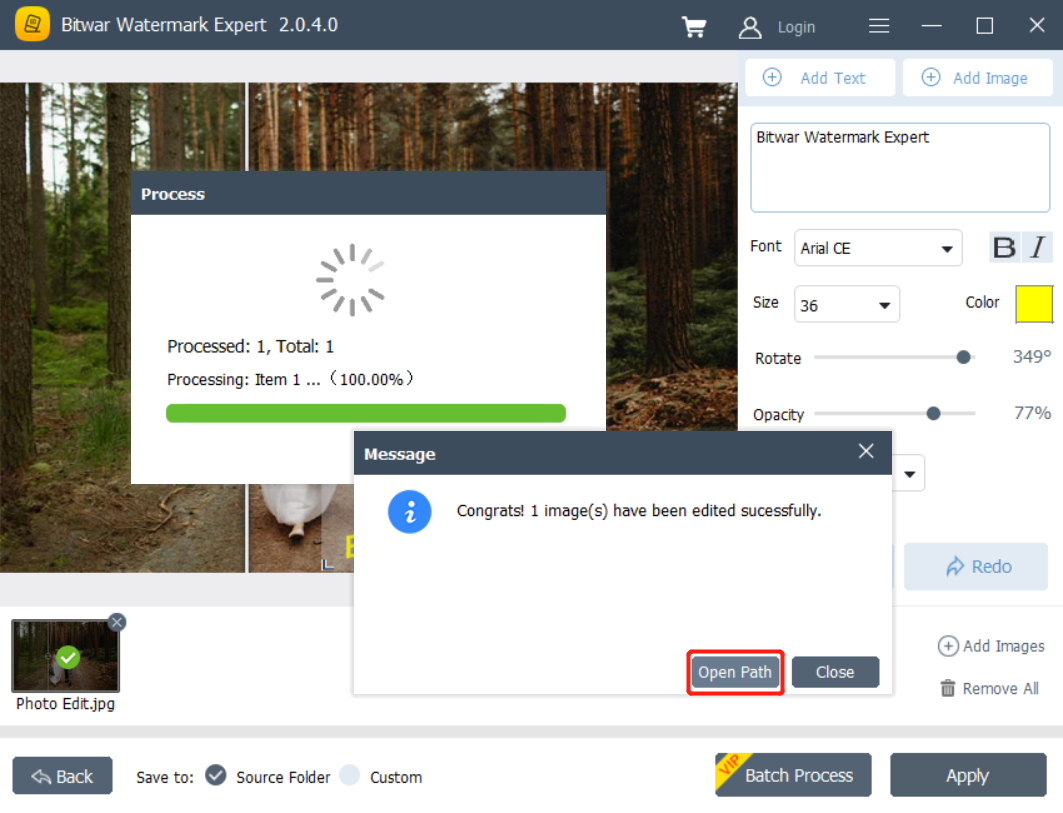Click the Processed: 1, Total: 1 text
This screenshot has width=1063, height=813.
(x=250, y=346)
